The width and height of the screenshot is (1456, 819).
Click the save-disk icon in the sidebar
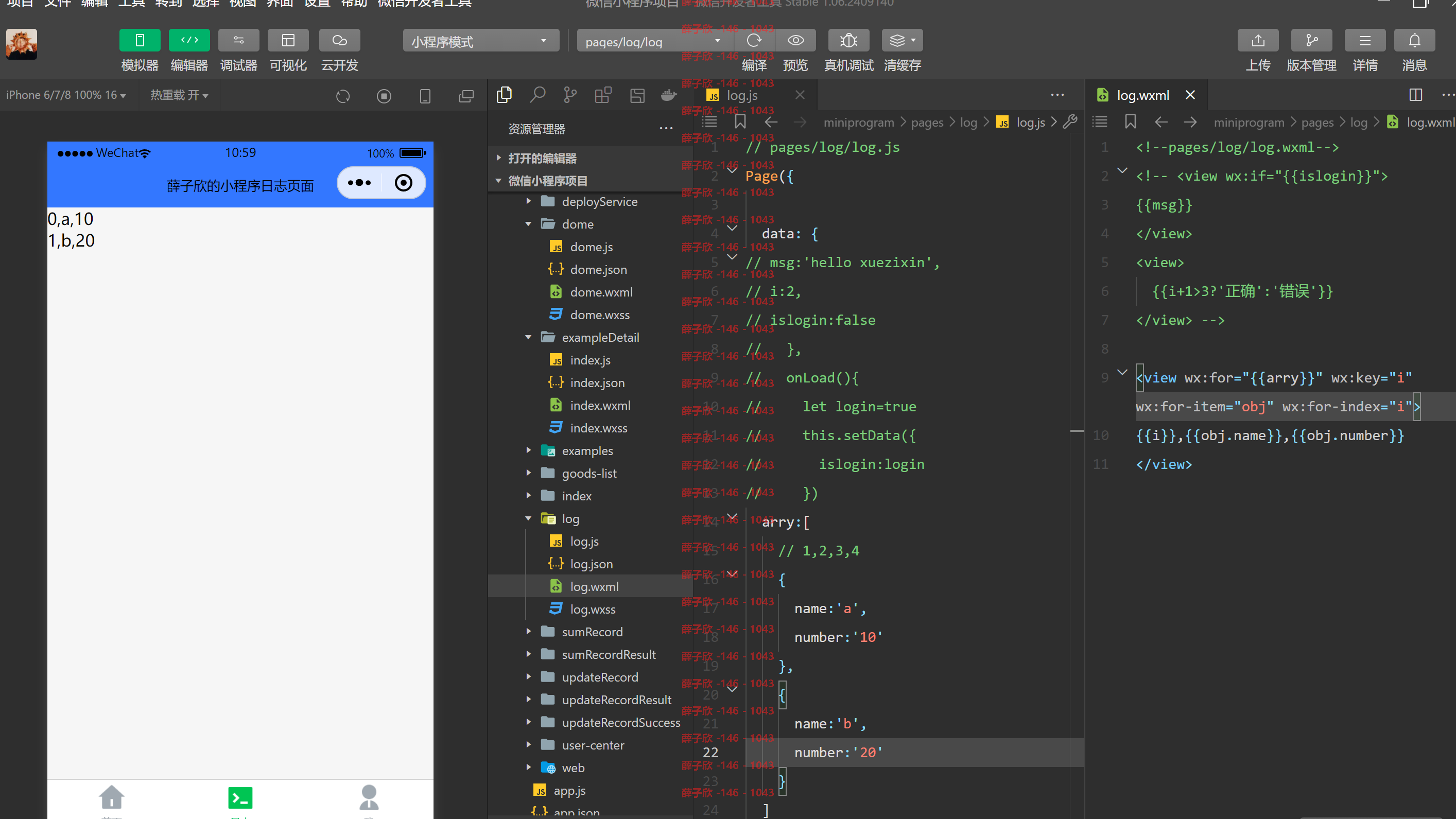click(x=637, y=95)
